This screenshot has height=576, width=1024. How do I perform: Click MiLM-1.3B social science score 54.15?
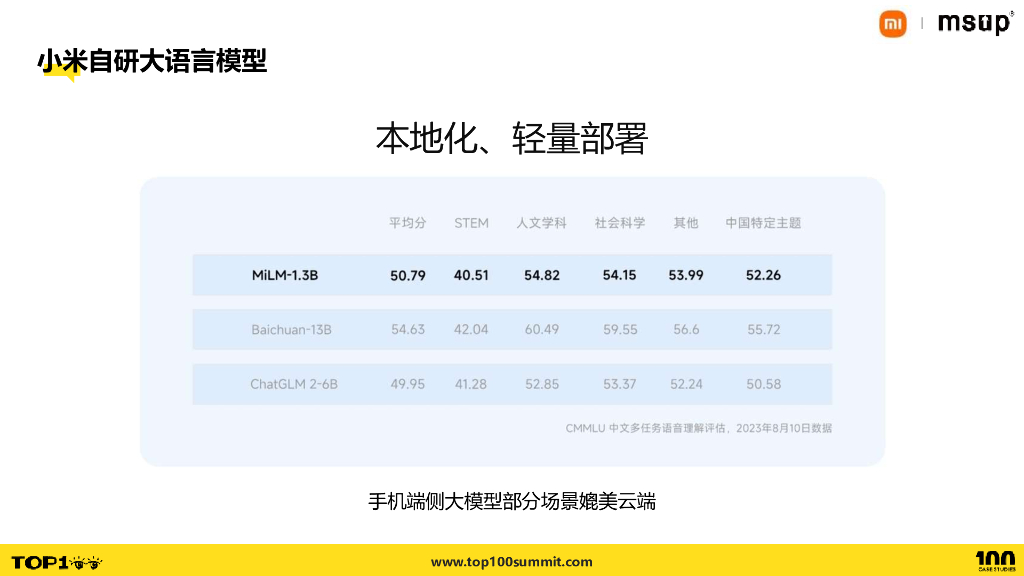(619, 276)
